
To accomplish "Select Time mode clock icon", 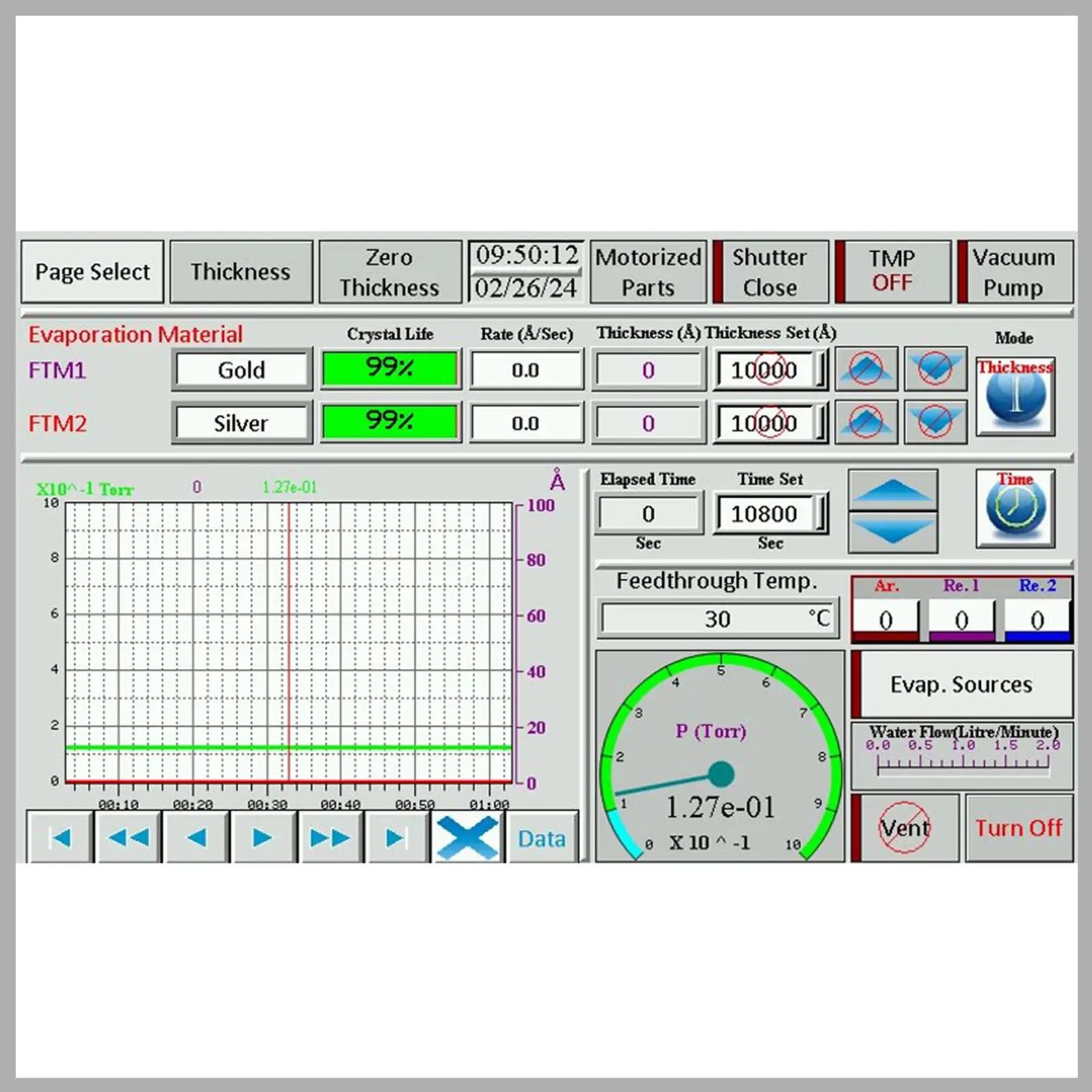I will [x=1016, y=508].
